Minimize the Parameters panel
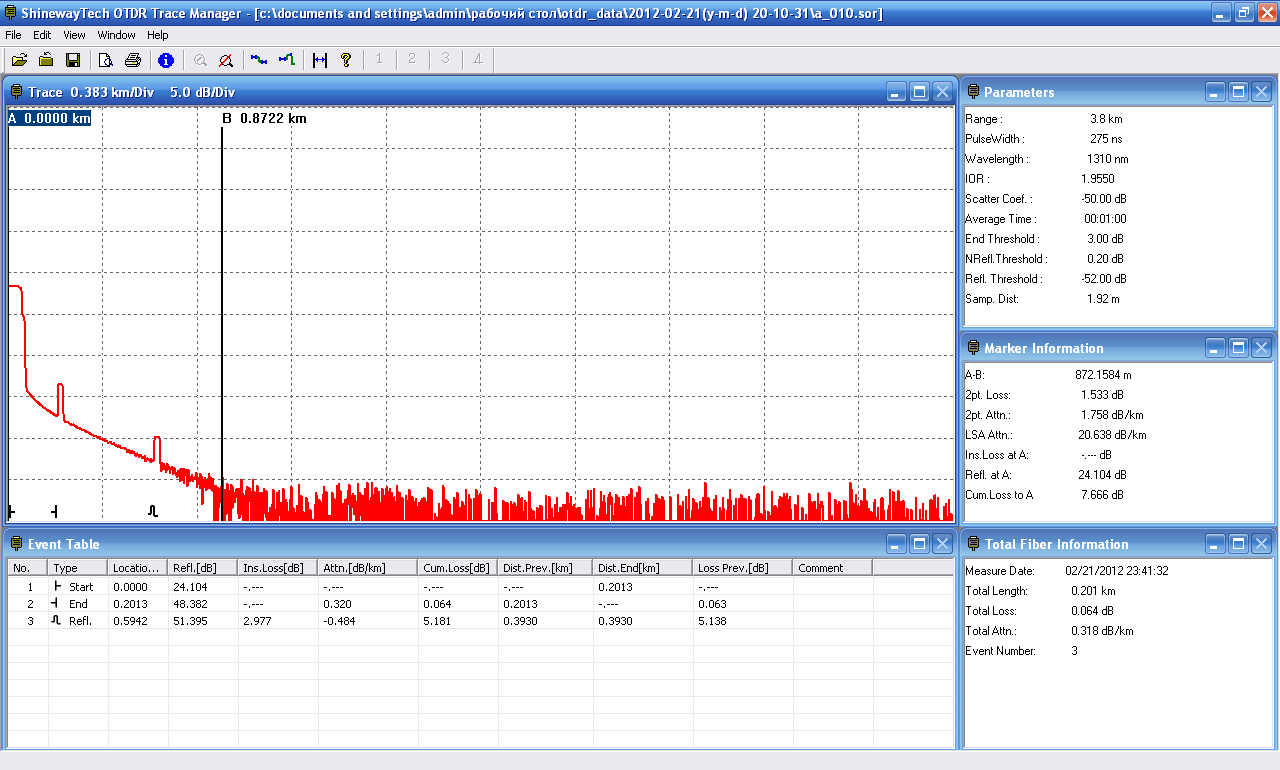Viewport: 1280px width, 770px height. [1215, 92]
